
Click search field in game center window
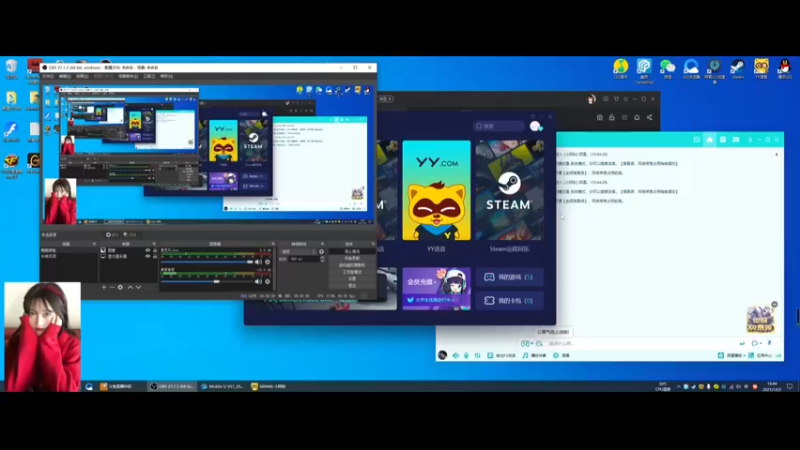click(x=498, y=126)
